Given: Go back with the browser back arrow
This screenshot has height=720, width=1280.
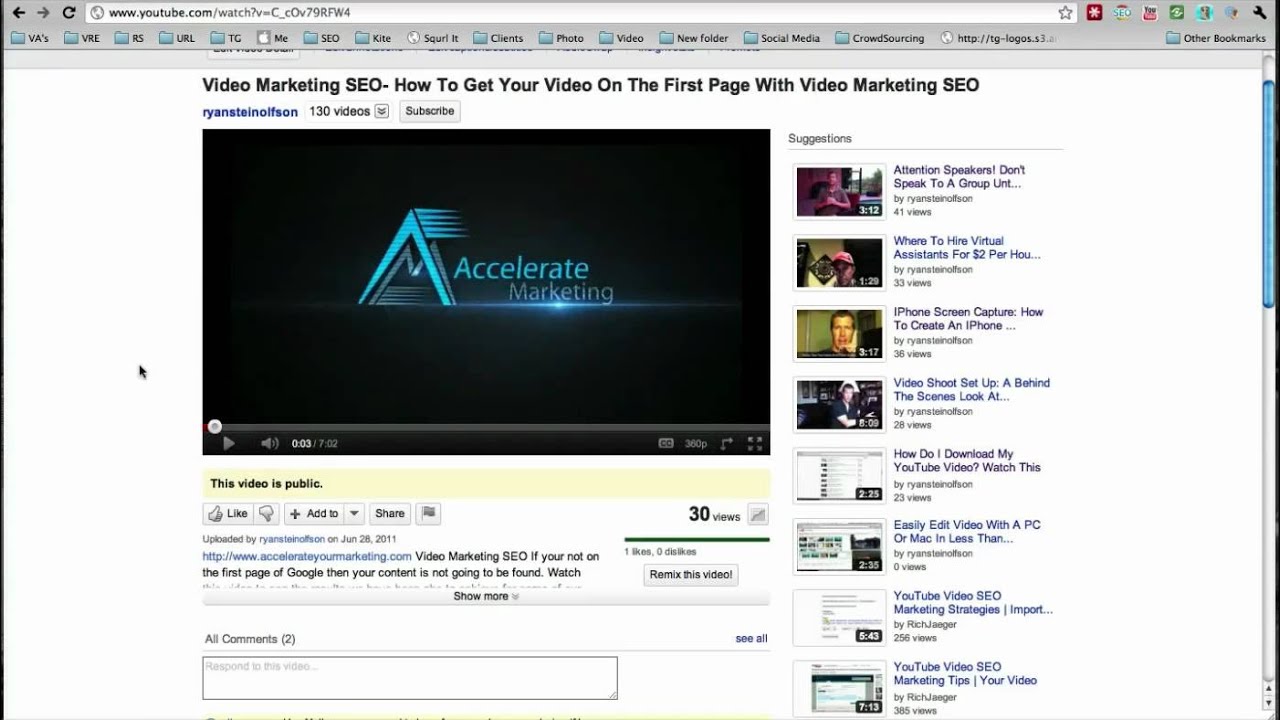Looking at the screenshot, I should pyautogui.click(x=18, y=13).
